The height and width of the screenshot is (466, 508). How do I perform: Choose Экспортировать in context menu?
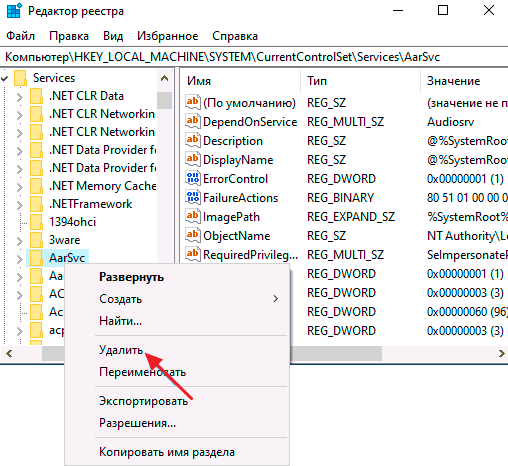(177, 401)
